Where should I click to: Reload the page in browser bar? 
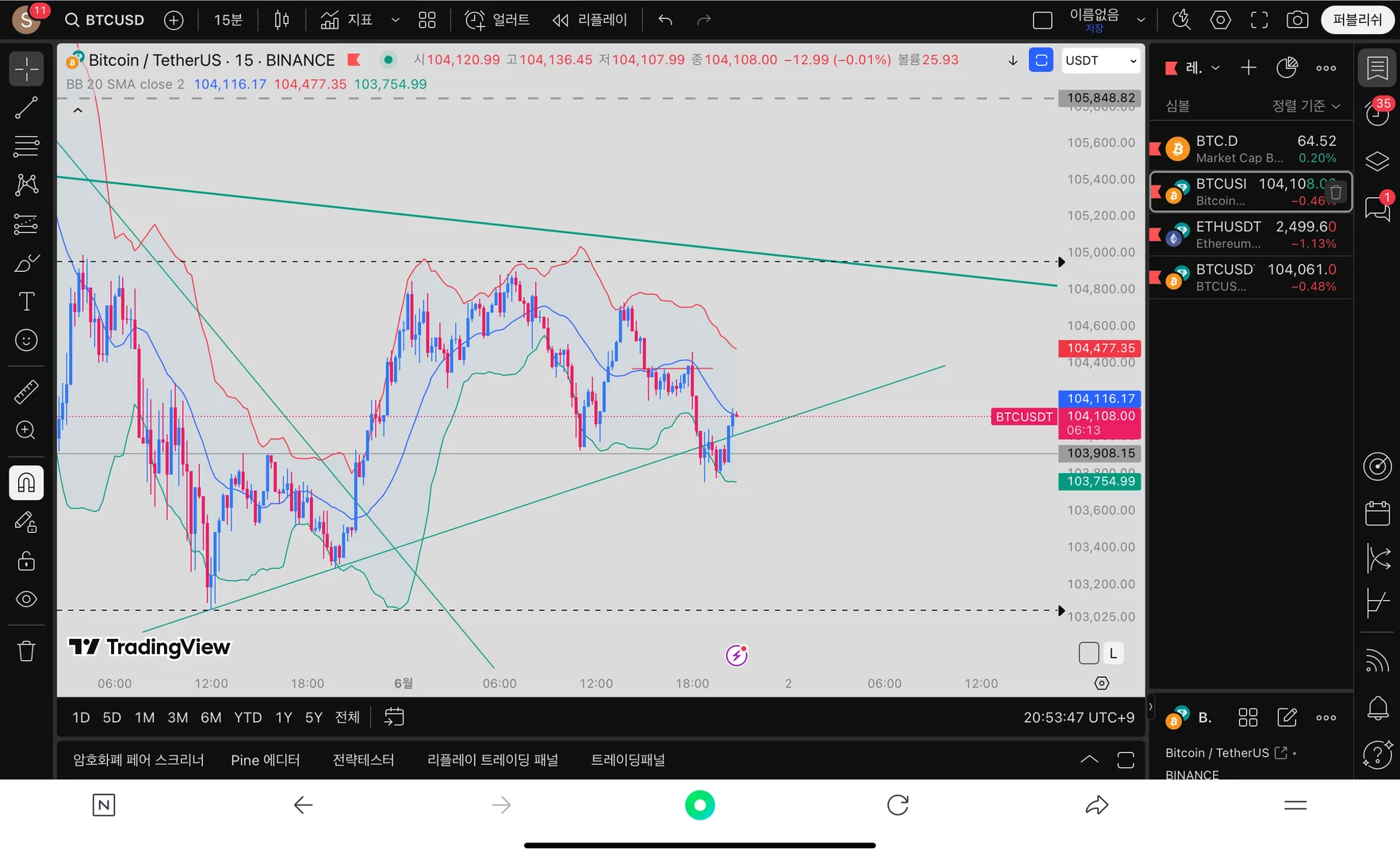tap(897, 805)
